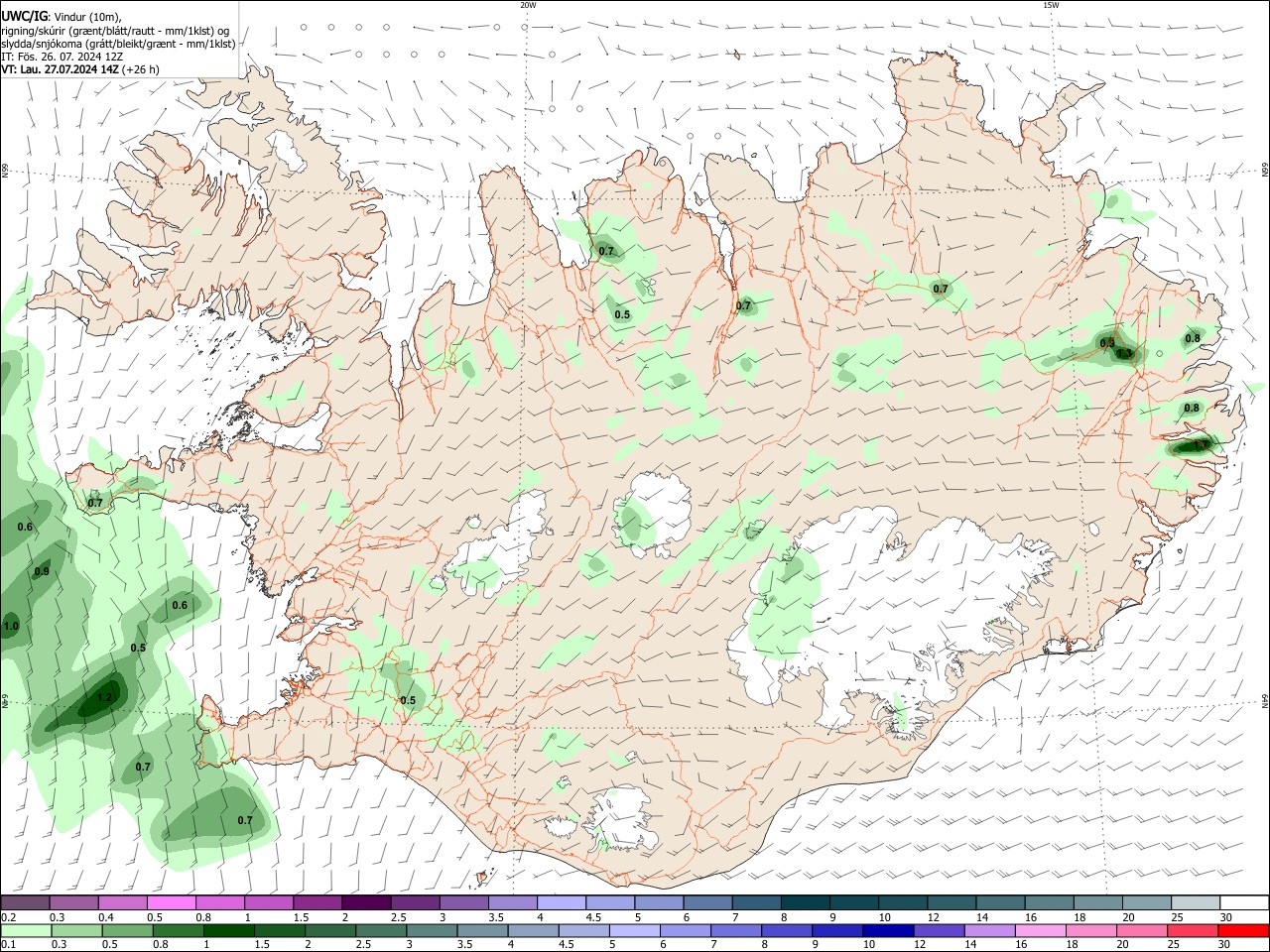Click the dark teal swatch between 8 and 9, upper row
Screen dimensions: 1270x952
(x=805, y=903)
